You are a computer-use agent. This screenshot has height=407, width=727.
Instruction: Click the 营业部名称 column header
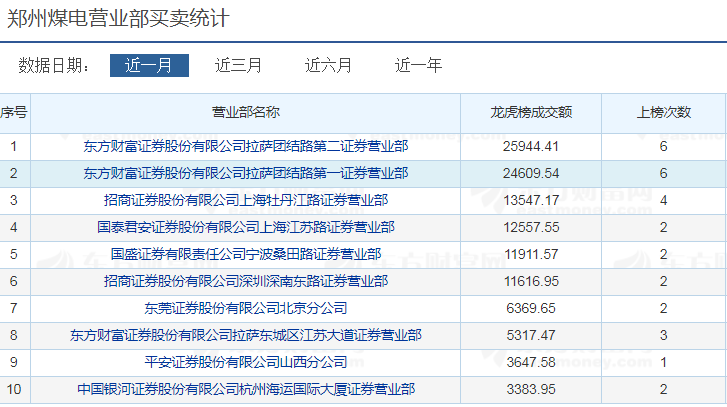pos(246,113)
